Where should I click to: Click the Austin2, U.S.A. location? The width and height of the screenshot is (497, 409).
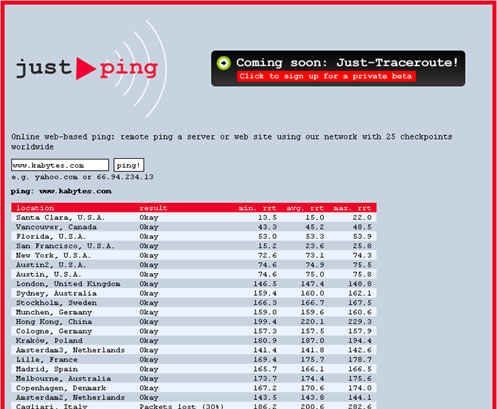(x=51, y=265)
